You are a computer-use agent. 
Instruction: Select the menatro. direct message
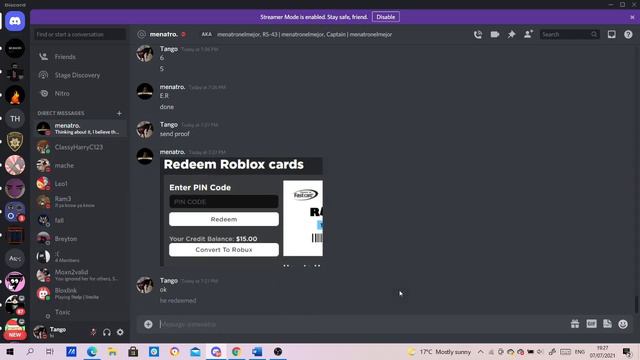pos(80,129)
